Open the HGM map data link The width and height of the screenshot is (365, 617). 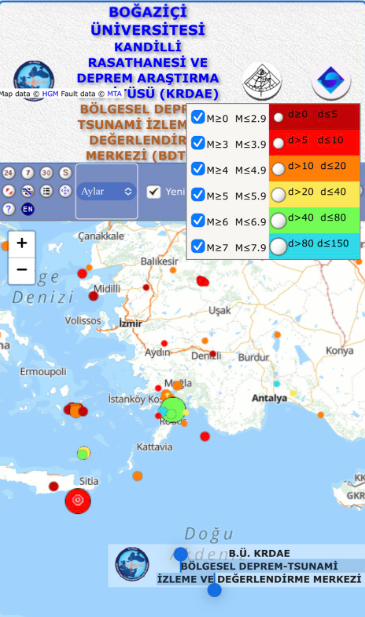(50, 94)
